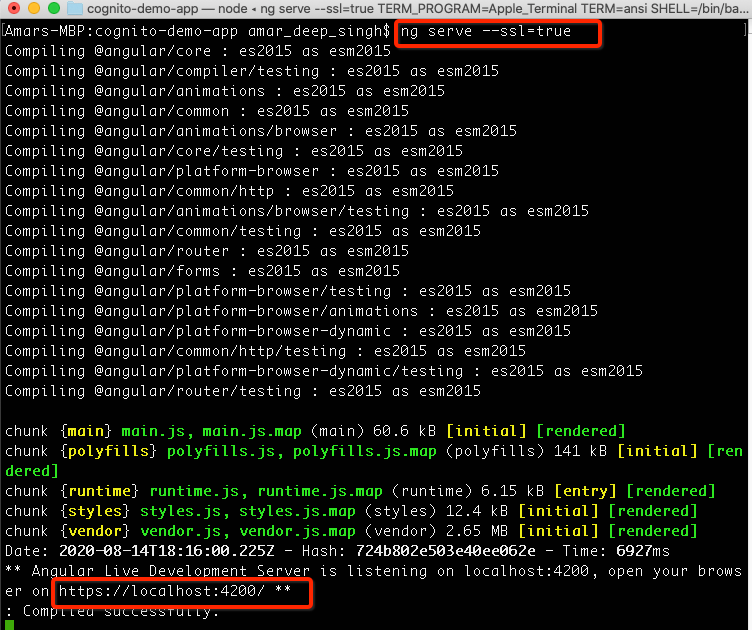
Task: Click the '6.15 kB' runtime chunk size
Action: [512, 491]
